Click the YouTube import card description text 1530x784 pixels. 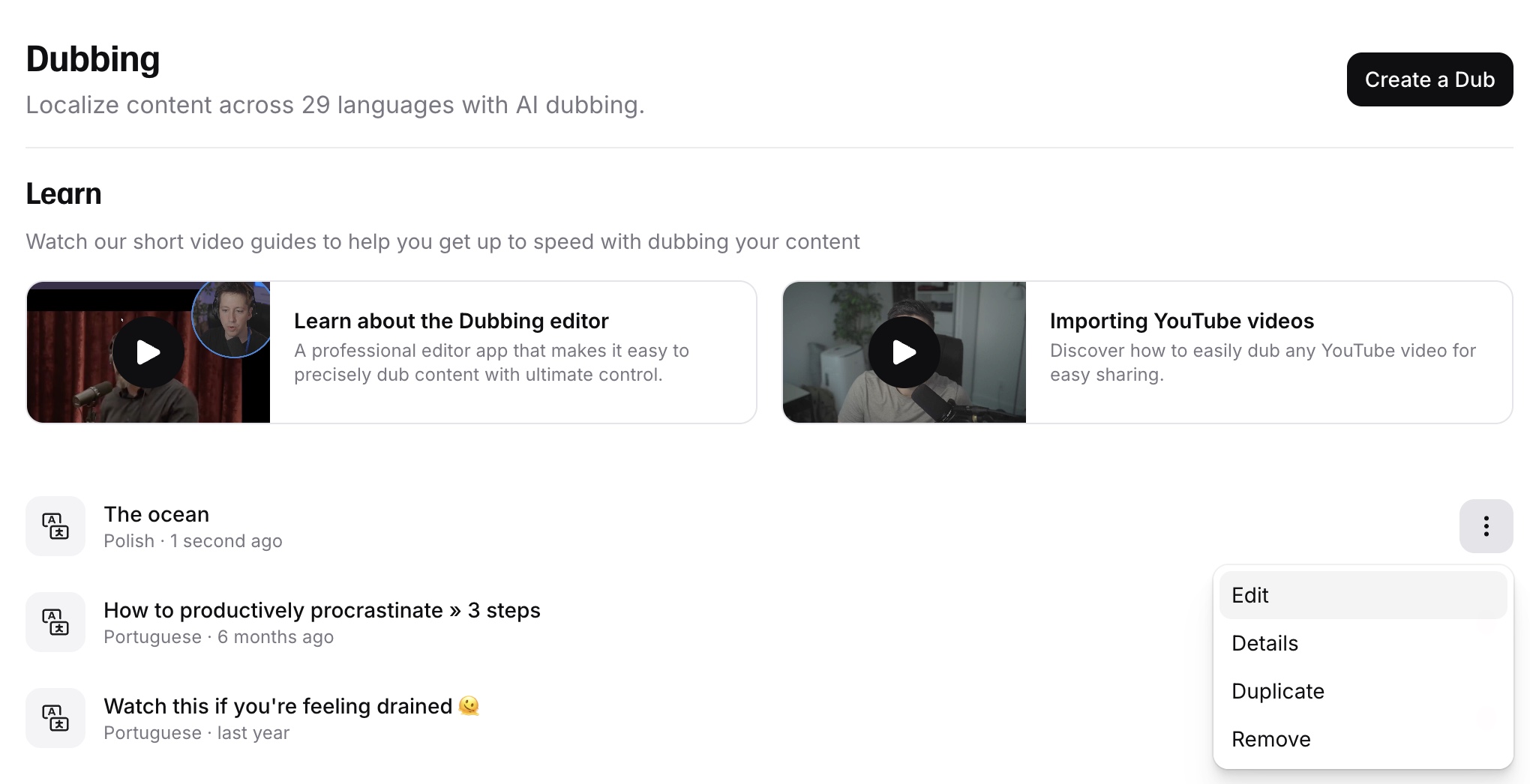click(x=1262, y=363)
